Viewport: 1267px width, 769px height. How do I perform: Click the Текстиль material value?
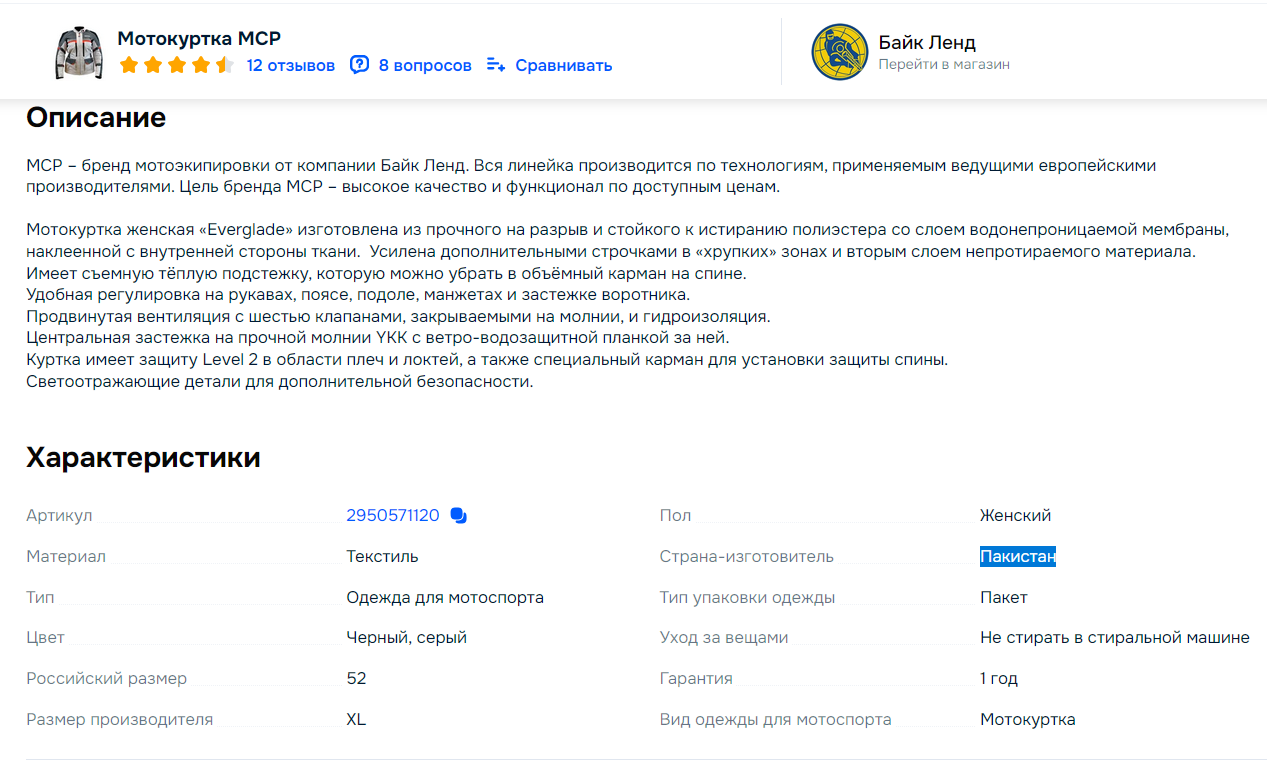coord(382,557)
